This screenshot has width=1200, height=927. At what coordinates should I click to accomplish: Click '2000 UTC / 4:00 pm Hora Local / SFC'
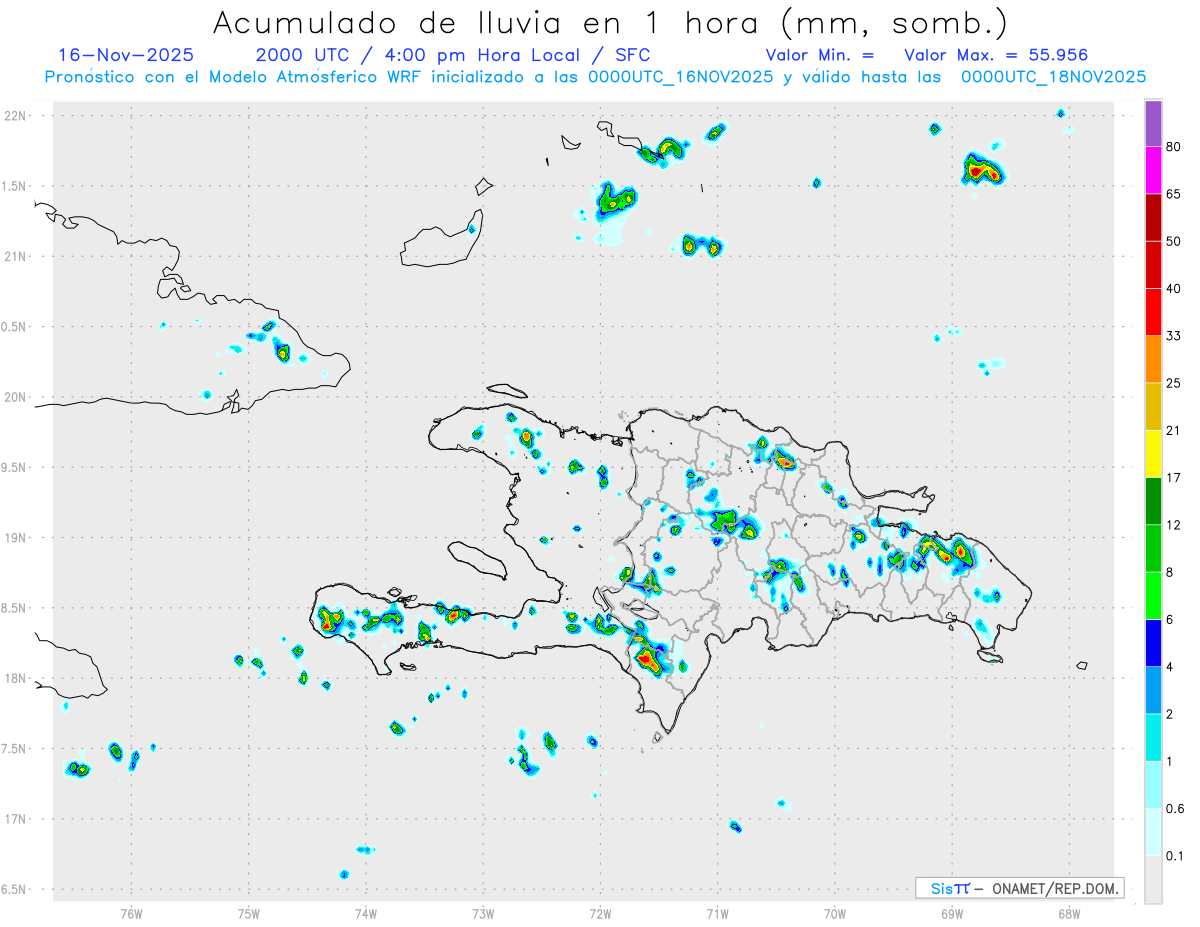point(453,55)
